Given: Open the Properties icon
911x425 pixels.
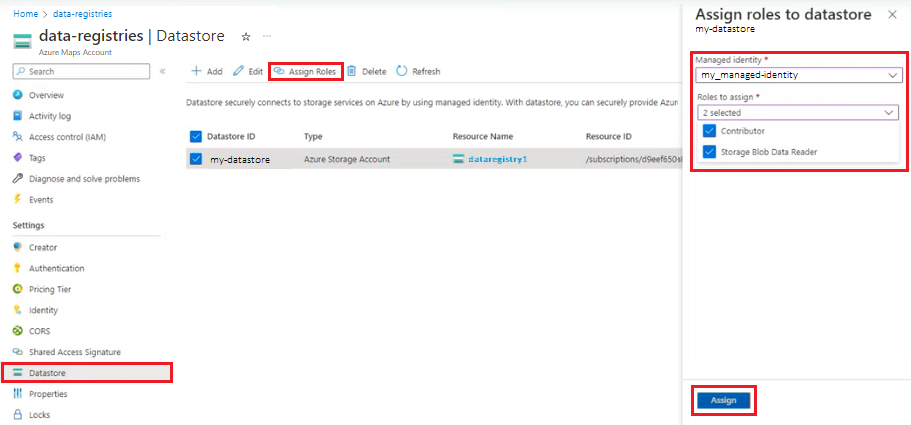Looking at the screenshot, I should pyautogui.click(x=17, y=394).
